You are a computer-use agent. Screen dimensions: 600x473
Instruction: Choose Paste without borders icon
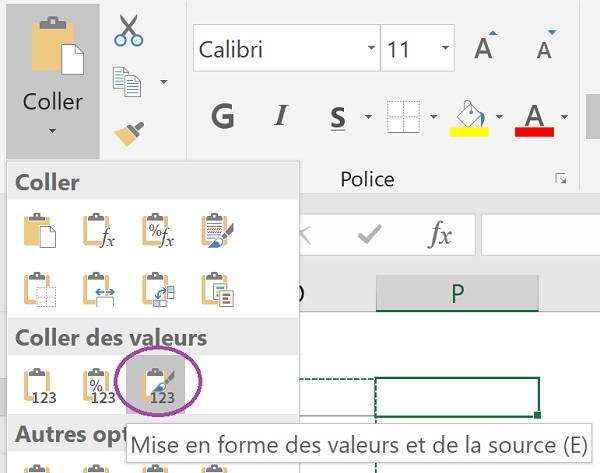[x=40, y=290]
